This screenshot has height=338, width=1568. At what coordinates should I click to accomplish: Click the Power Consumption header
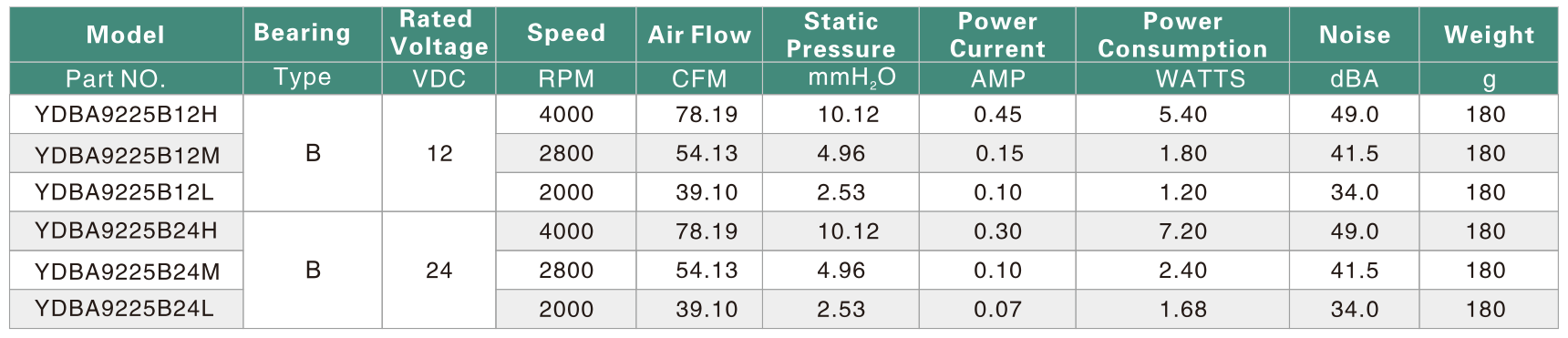[1182, 35]
